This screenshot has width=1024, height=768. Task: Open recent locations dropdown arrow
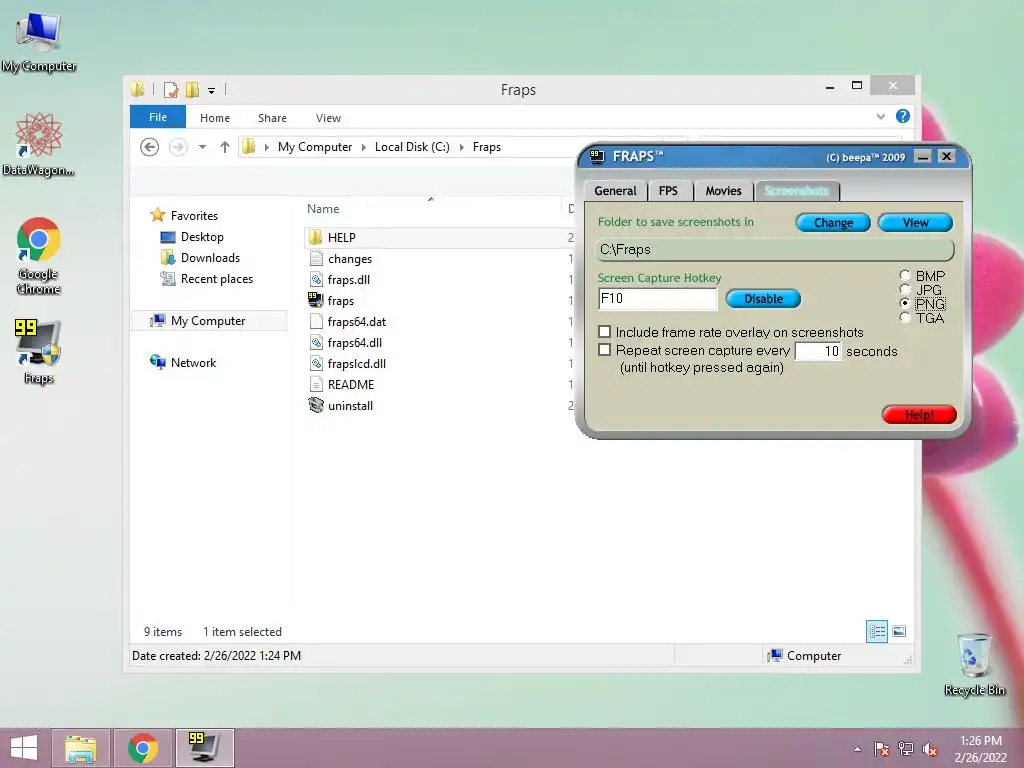tap(202, 147)
